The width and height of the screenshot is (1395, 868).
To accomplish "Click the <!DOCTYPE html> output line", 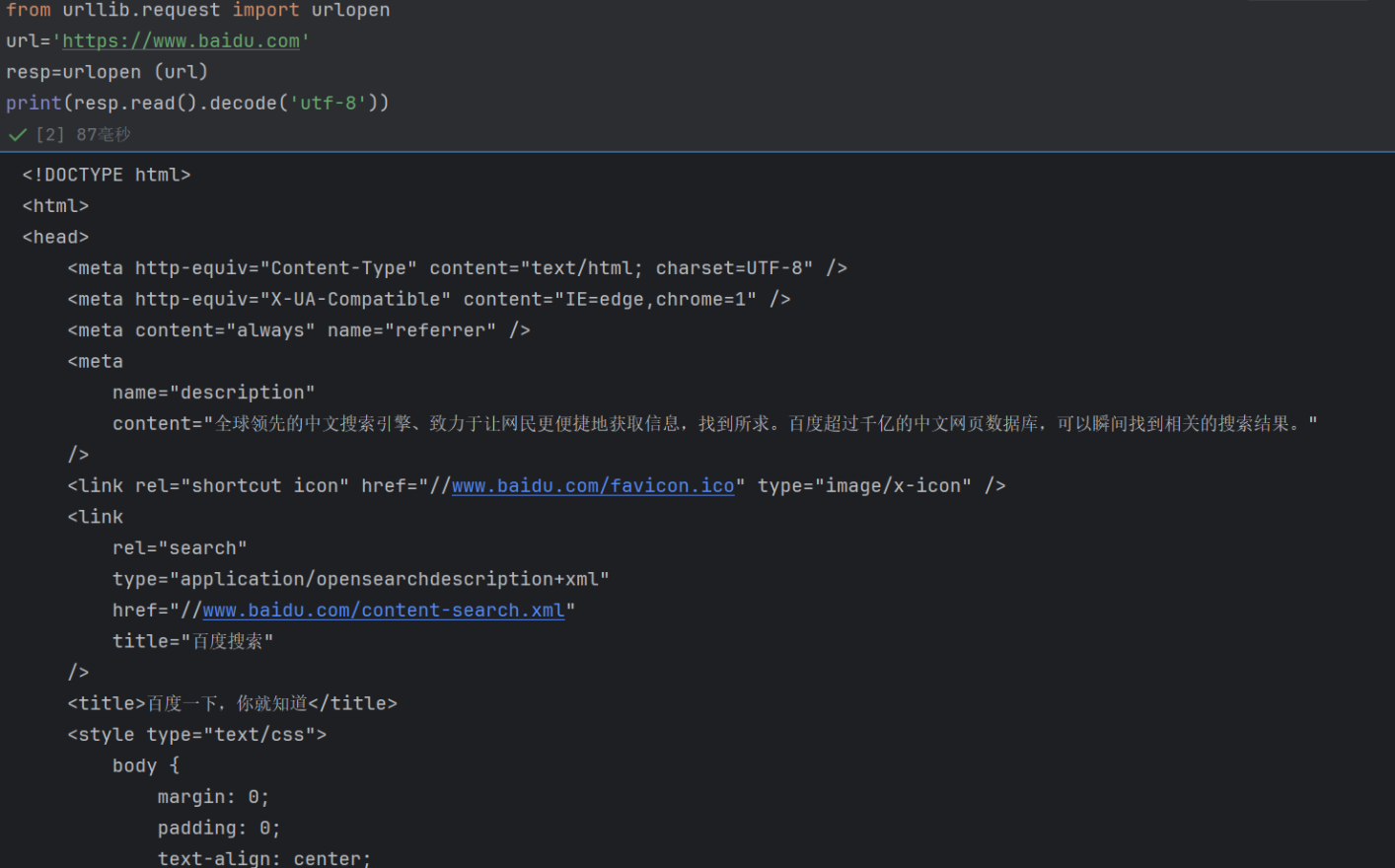I will coord(107,175).
